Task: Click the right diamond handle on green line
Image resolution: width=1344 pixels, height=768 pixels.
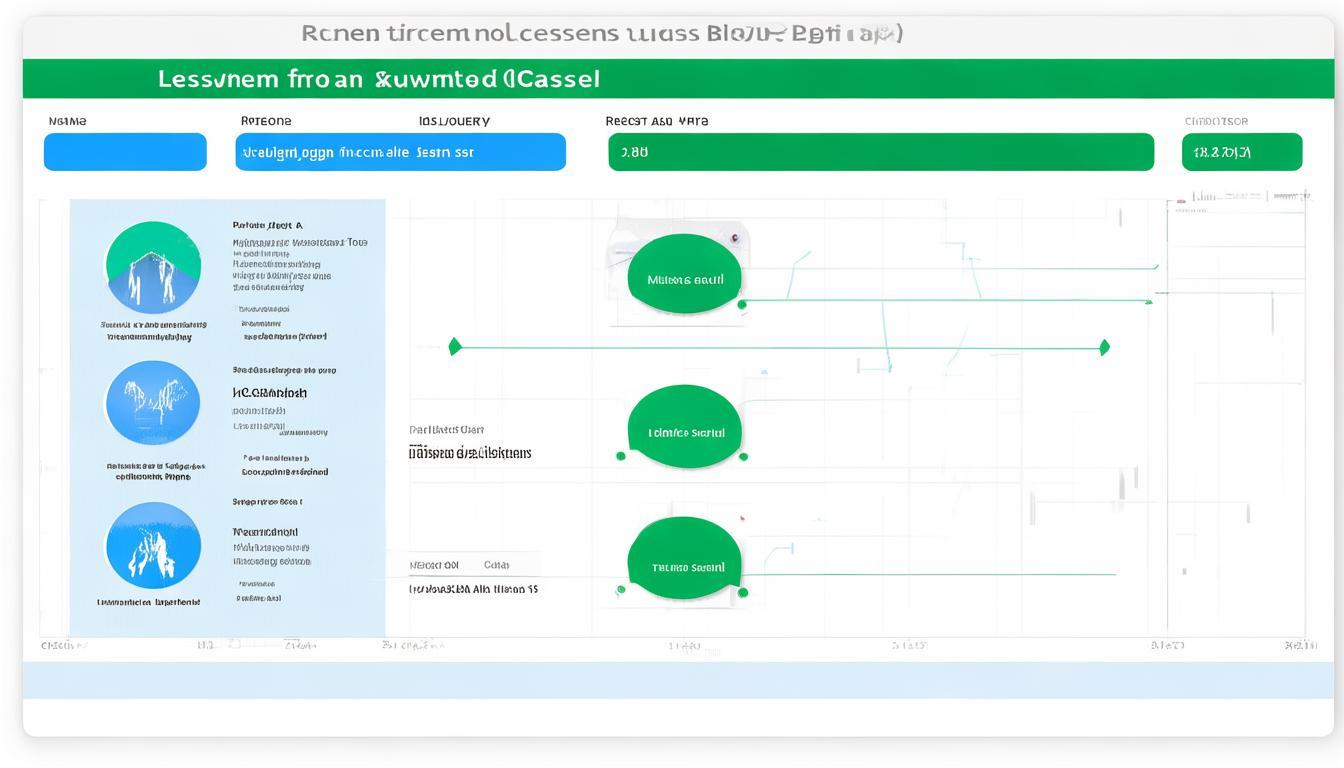Action: coord(1104,347)
